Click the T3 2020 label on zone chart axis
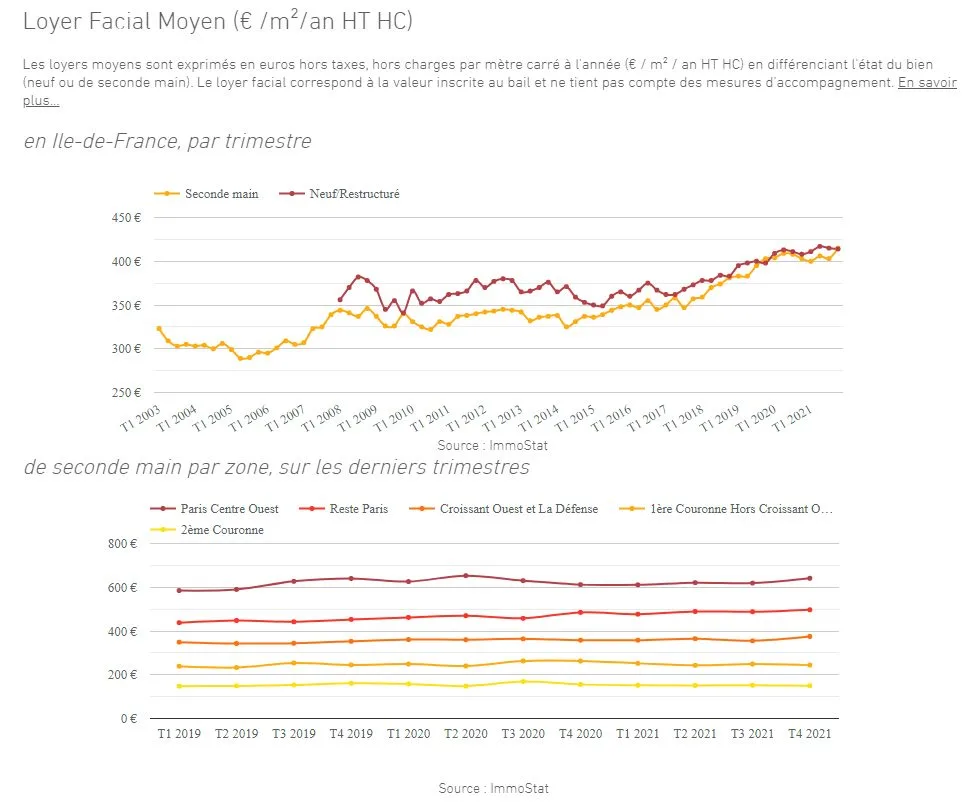The height and width of the screenshot is (806, 974). tap(522, 734)
